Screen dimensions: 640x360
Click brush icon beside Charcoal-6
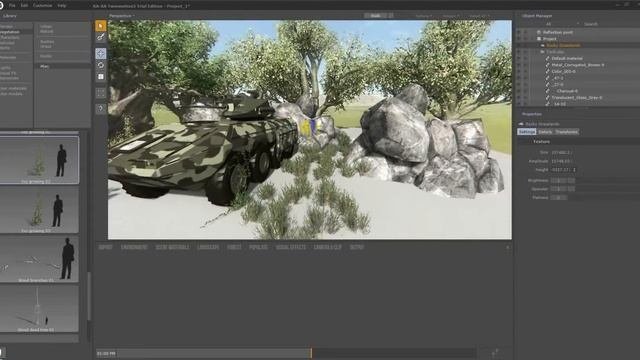pos(548,91)
